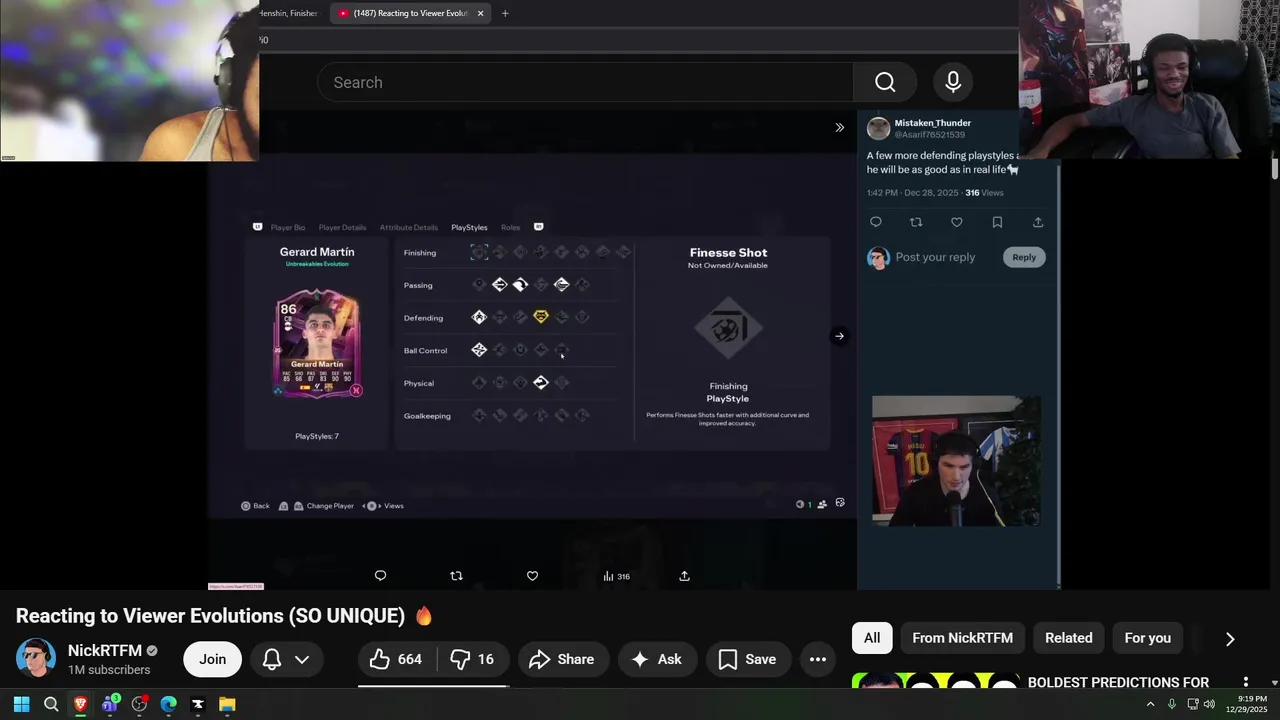Click the tweet reply comment icon under date
Image resolution: width=1280 pixels, height=720 pixels.
(x=876, y=222)
